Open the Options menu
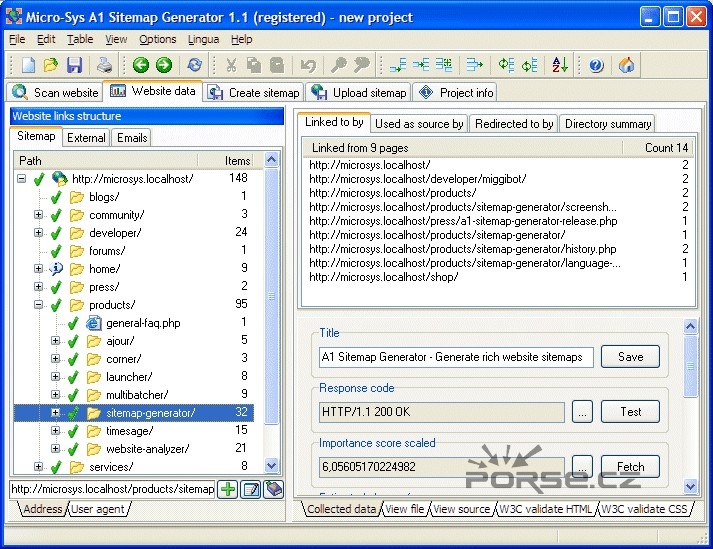This screenshot has width=713, height=549. (157, 39)
